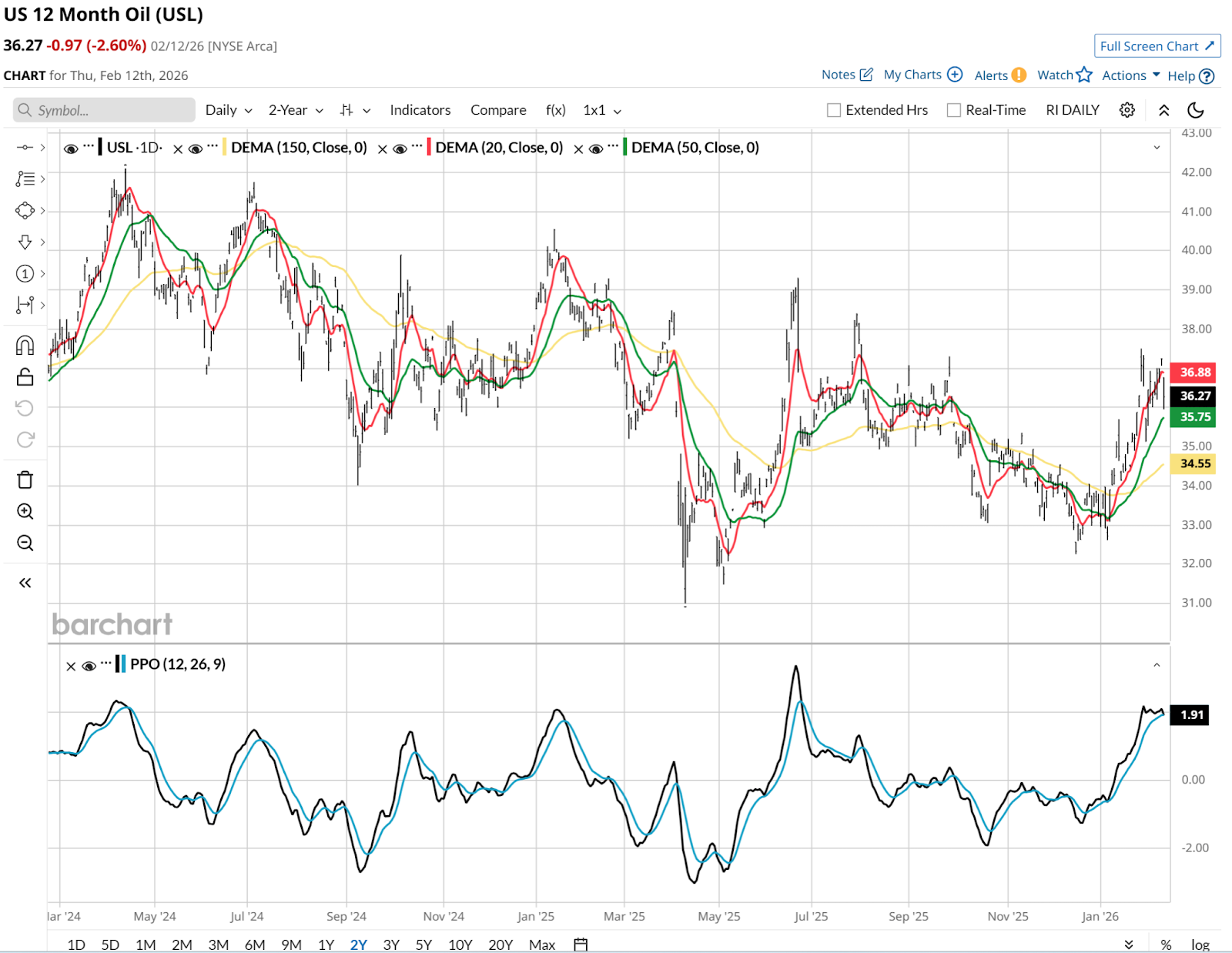Image resolution: width=1232 pixels, height=953 pixels.
Task: Open the Indicators menu
Action: click(420, 110)
